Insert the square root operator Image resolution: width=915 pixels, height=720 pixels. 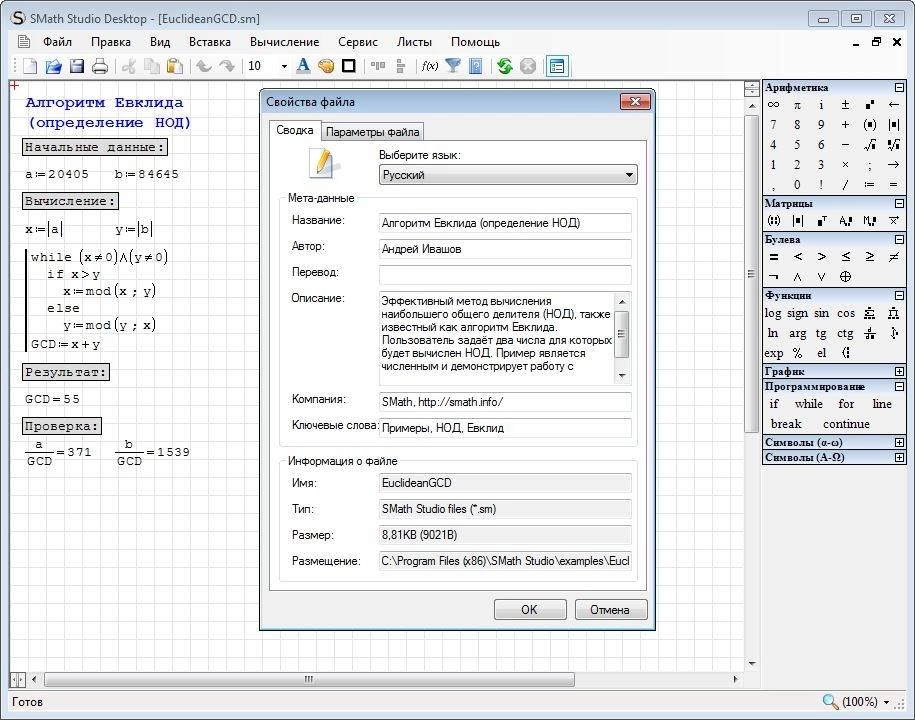point(869,145)
